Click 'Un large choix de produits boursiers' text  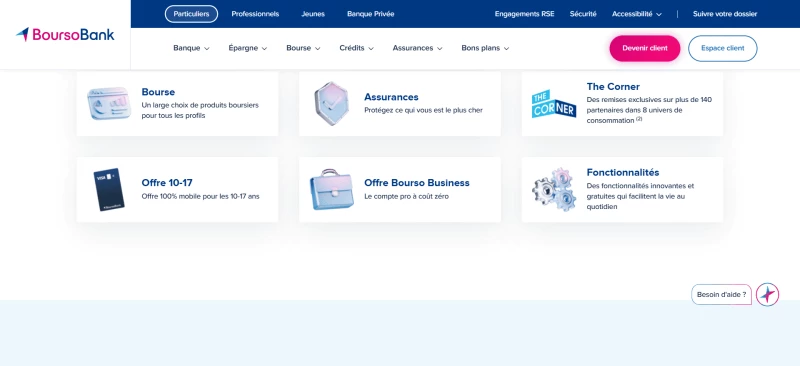(200, 105)
